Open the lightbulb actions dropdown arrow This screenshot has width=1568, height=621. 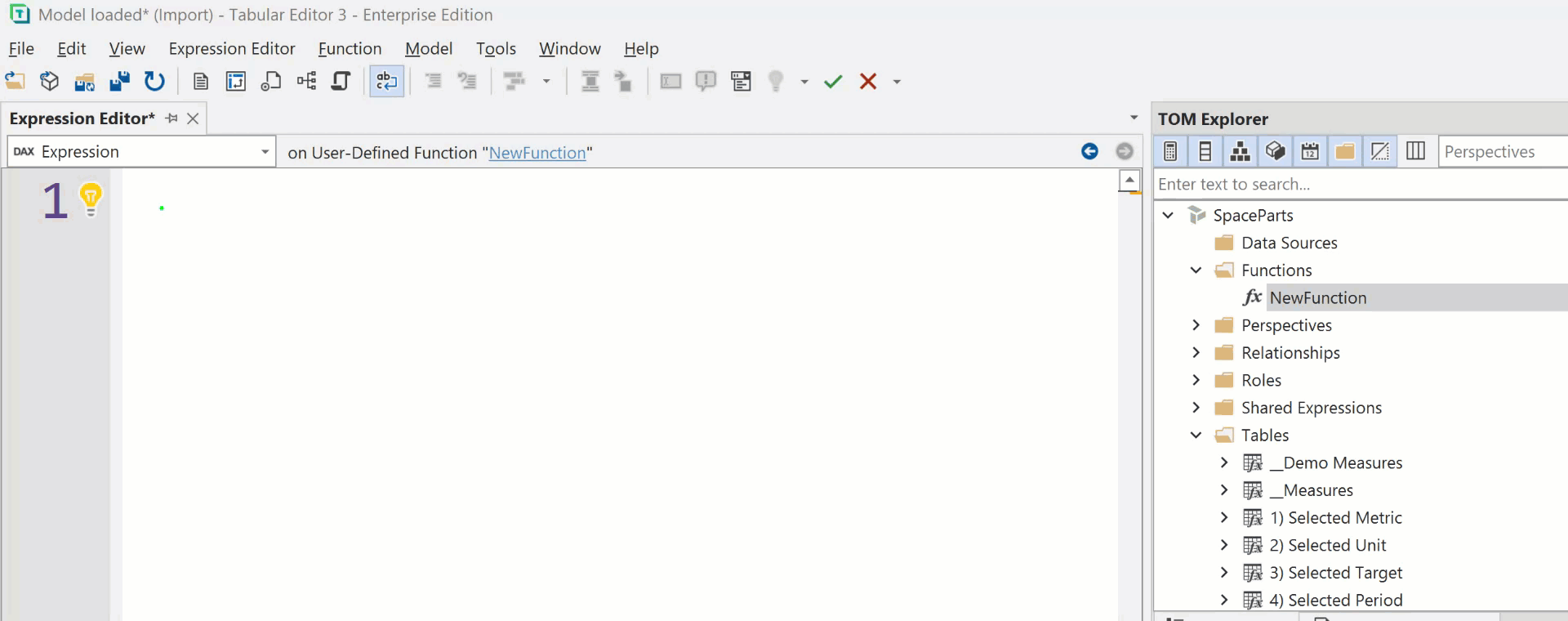[x=804, y=82]
